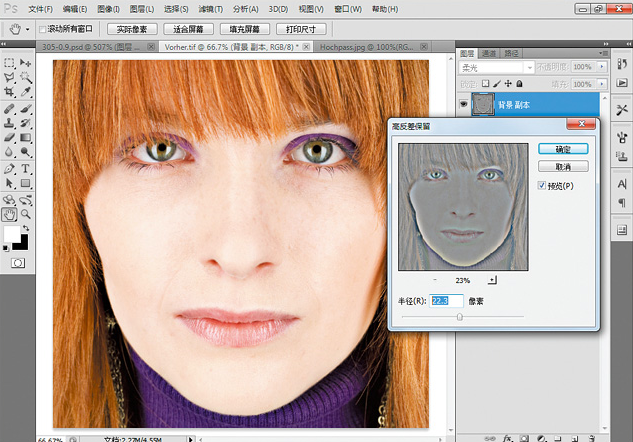This screenshot has height=442, width=633.
Task: Open the Character panel icon
Action: (x=622, y=184)
